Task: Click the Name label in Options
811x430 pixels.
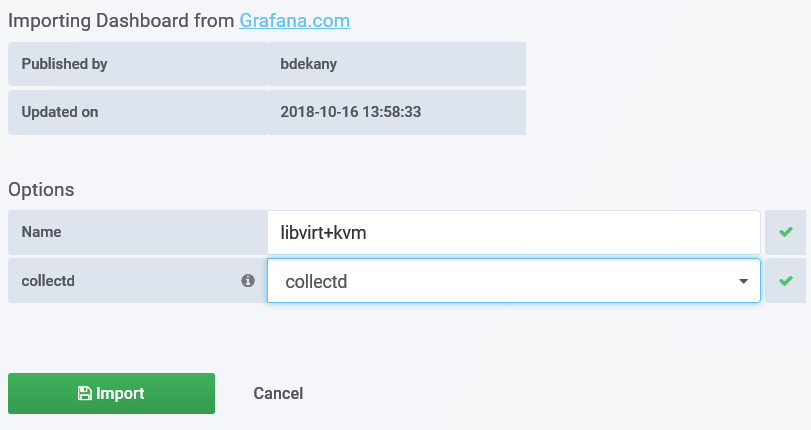Action: (x=41, y=232)
